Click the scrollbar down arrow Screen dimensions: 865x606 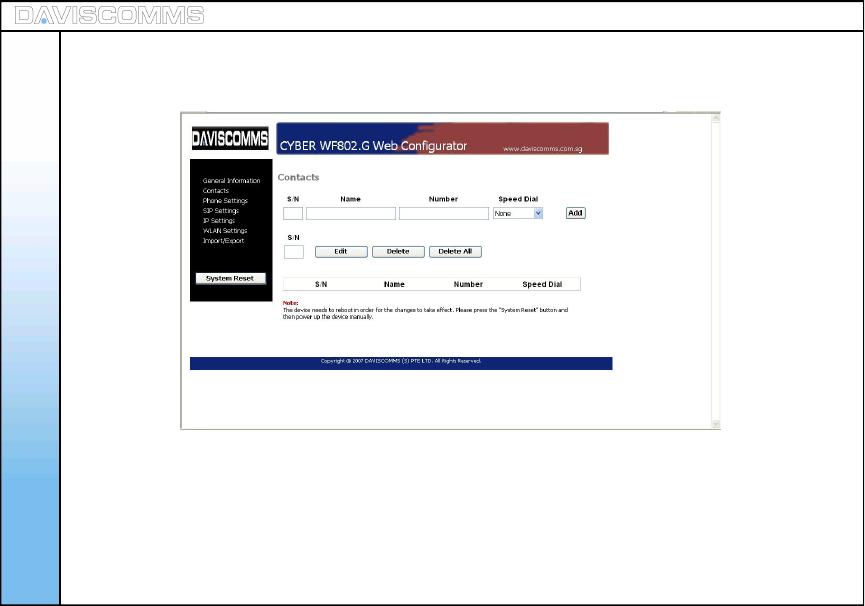(716, 424)
